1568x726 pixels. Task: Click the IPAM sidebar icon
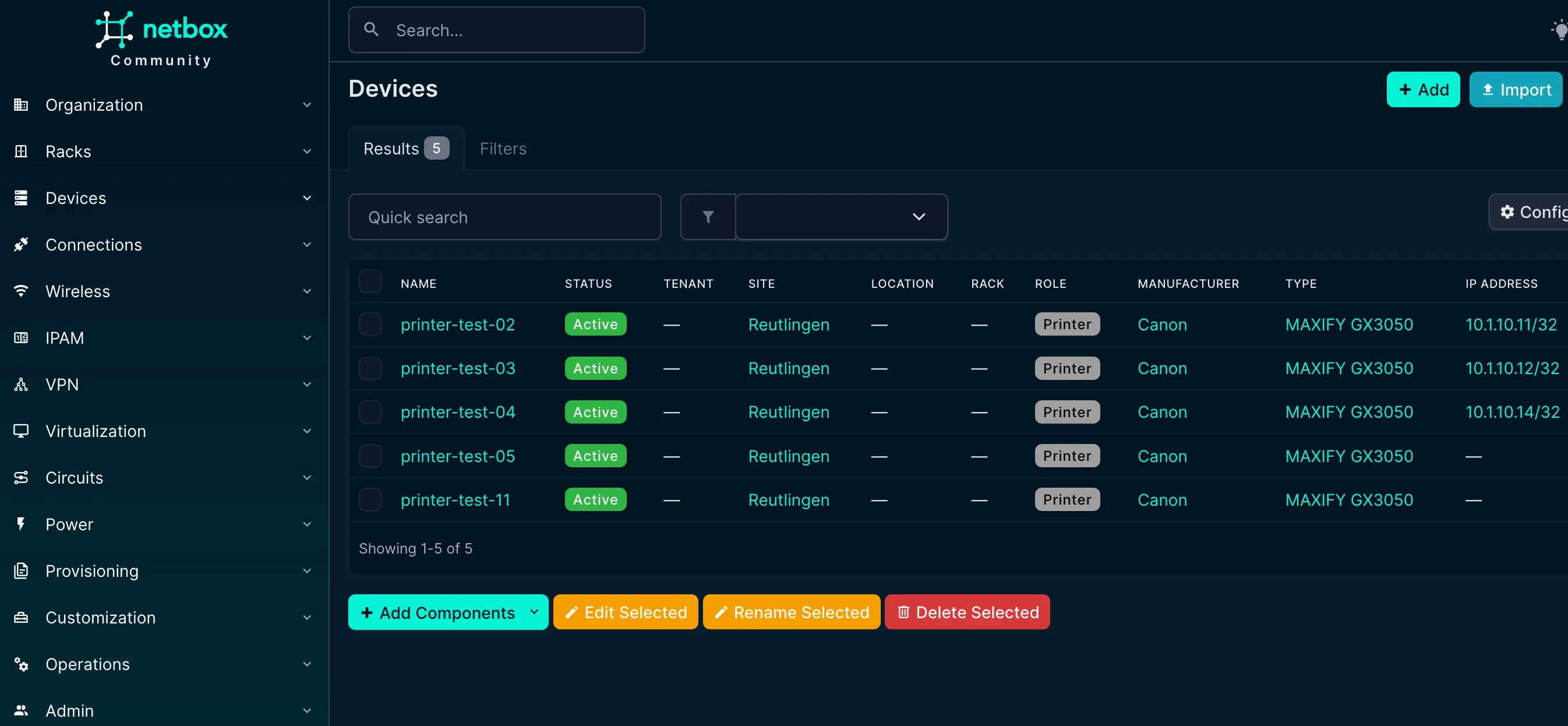pyautogui.click(x=21, y=337)
